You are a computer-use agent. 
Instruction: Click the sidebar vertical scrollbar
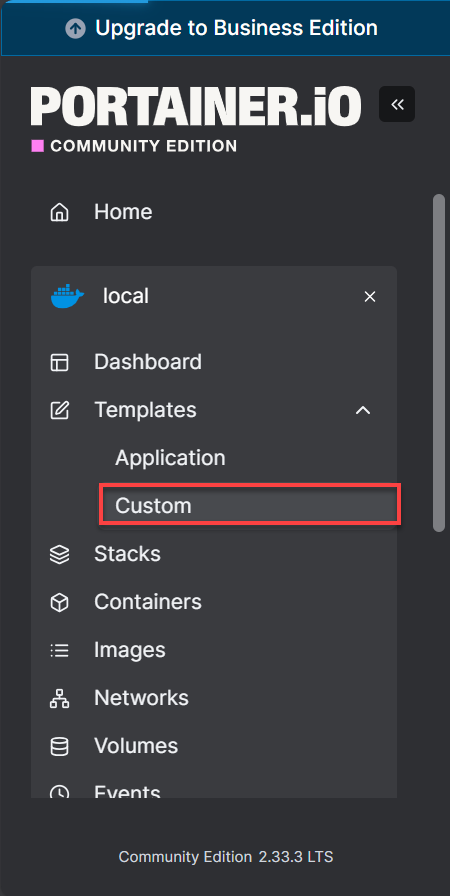pos(439,363)
